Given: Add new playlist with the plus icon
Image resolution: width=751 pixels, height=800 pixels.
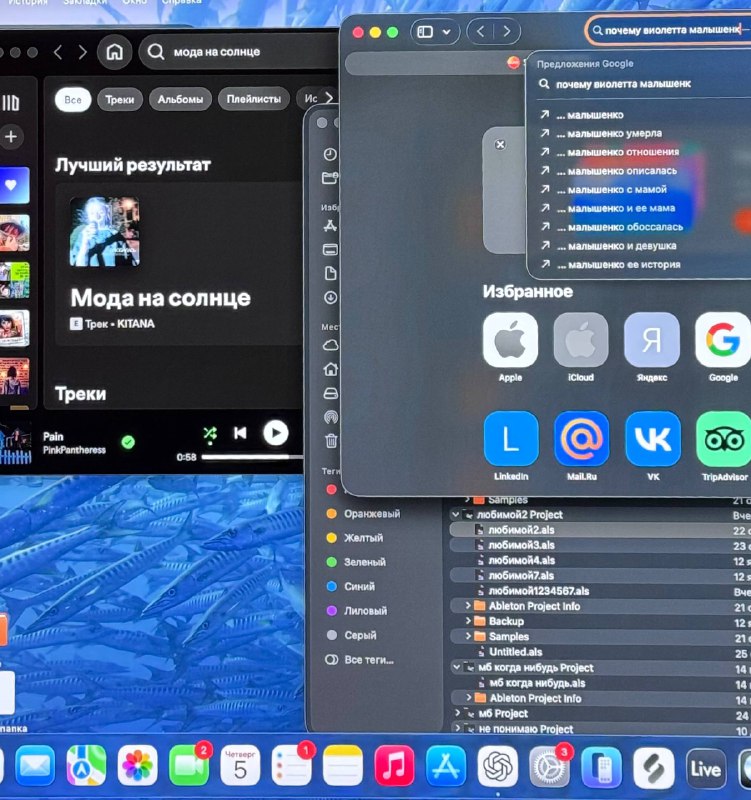Looking at the screenshot, I should [x=11, y=137].
